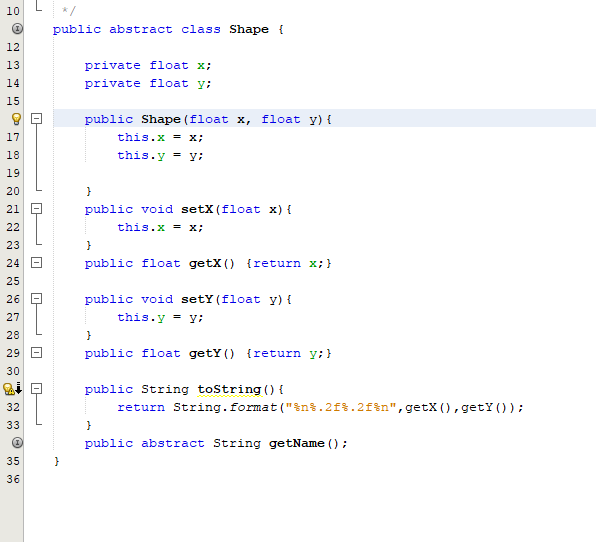This screenshot has width=596, height=542.
Task: Click line number 36 in the gutter
Action: (13, 479)
